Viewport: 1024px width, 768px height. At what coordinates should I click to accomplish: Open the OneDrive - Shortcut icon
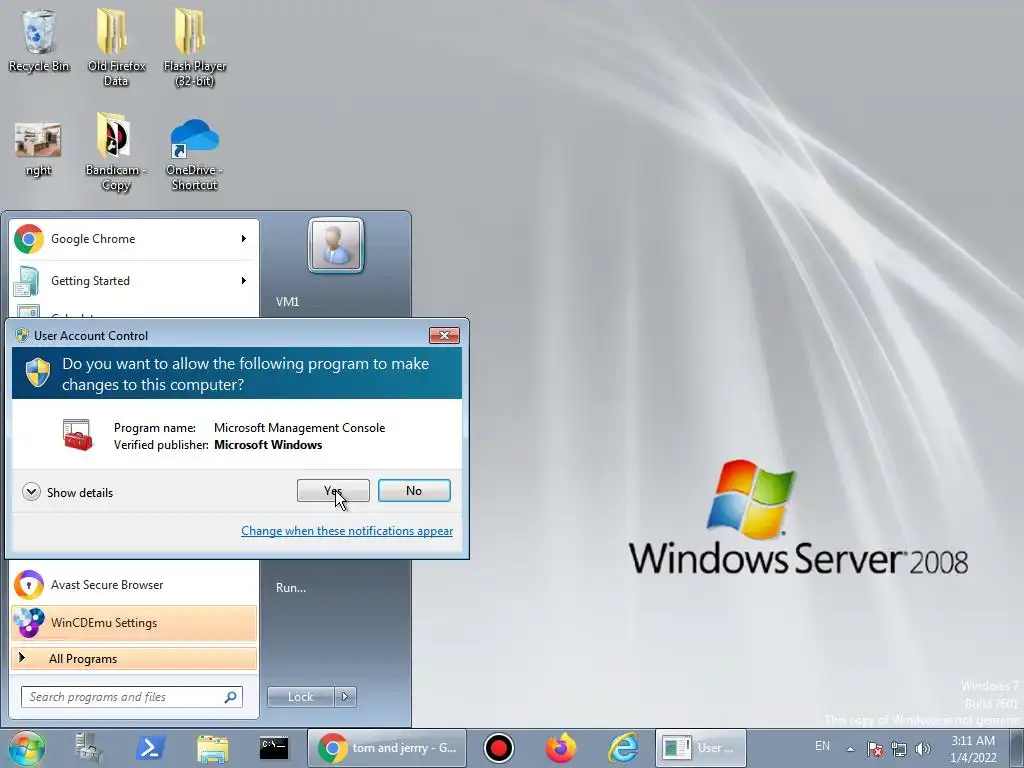pyautogui.click(x=195, y=155)
